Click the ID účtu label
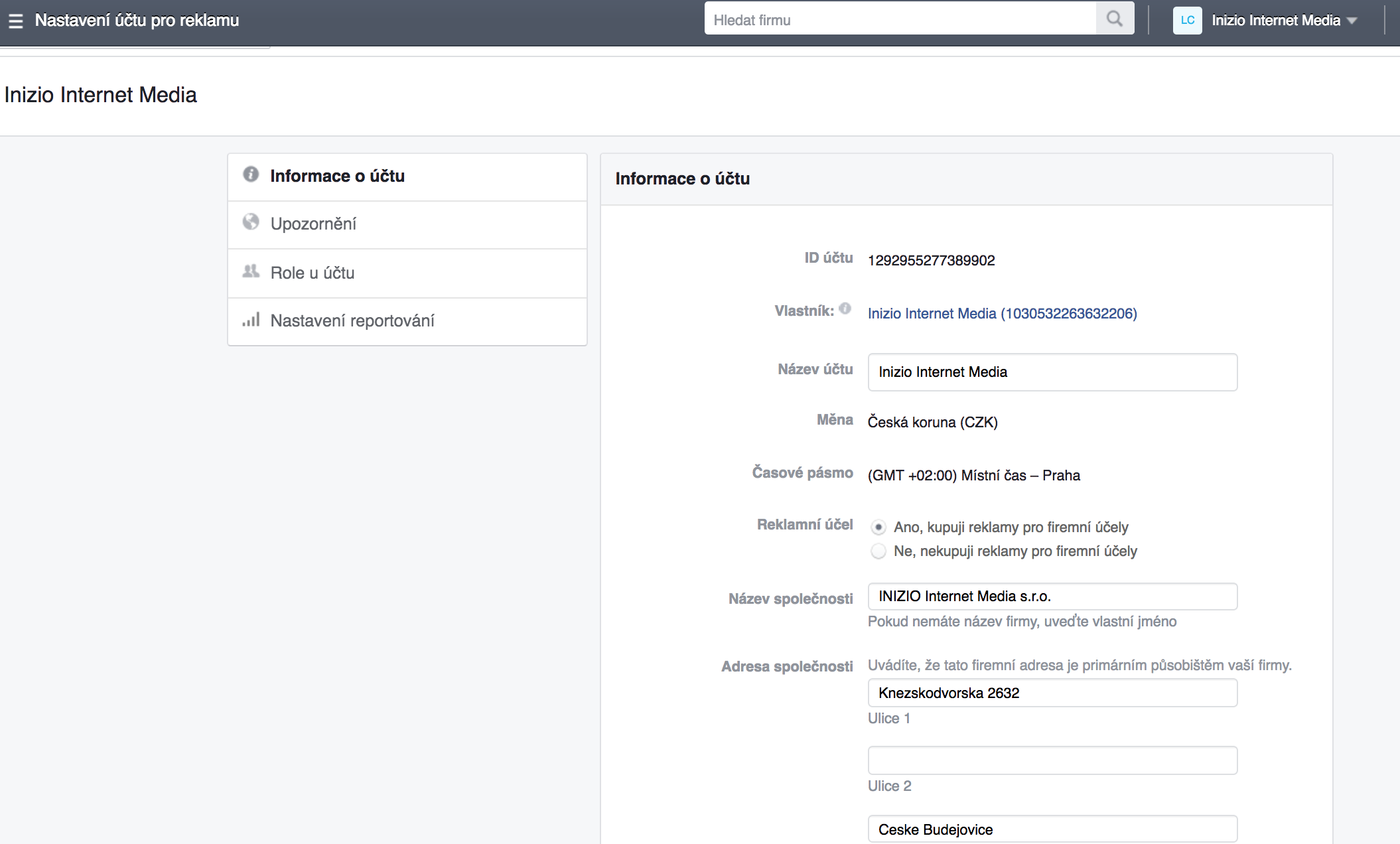1400x844 pixels. pos(829,258)
